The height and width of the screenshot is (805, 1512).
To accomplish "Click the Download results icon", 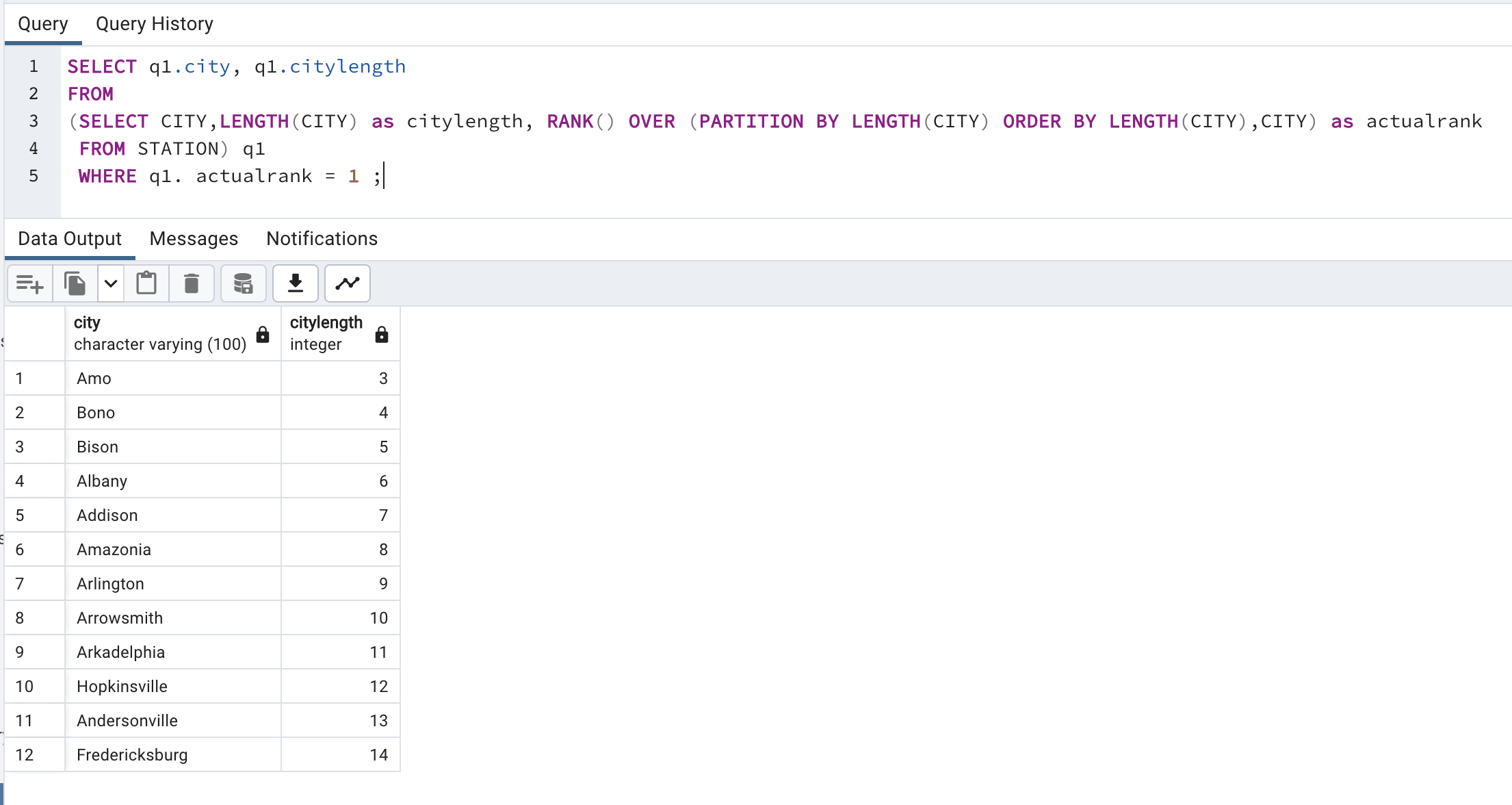I will tap(296, 283).
